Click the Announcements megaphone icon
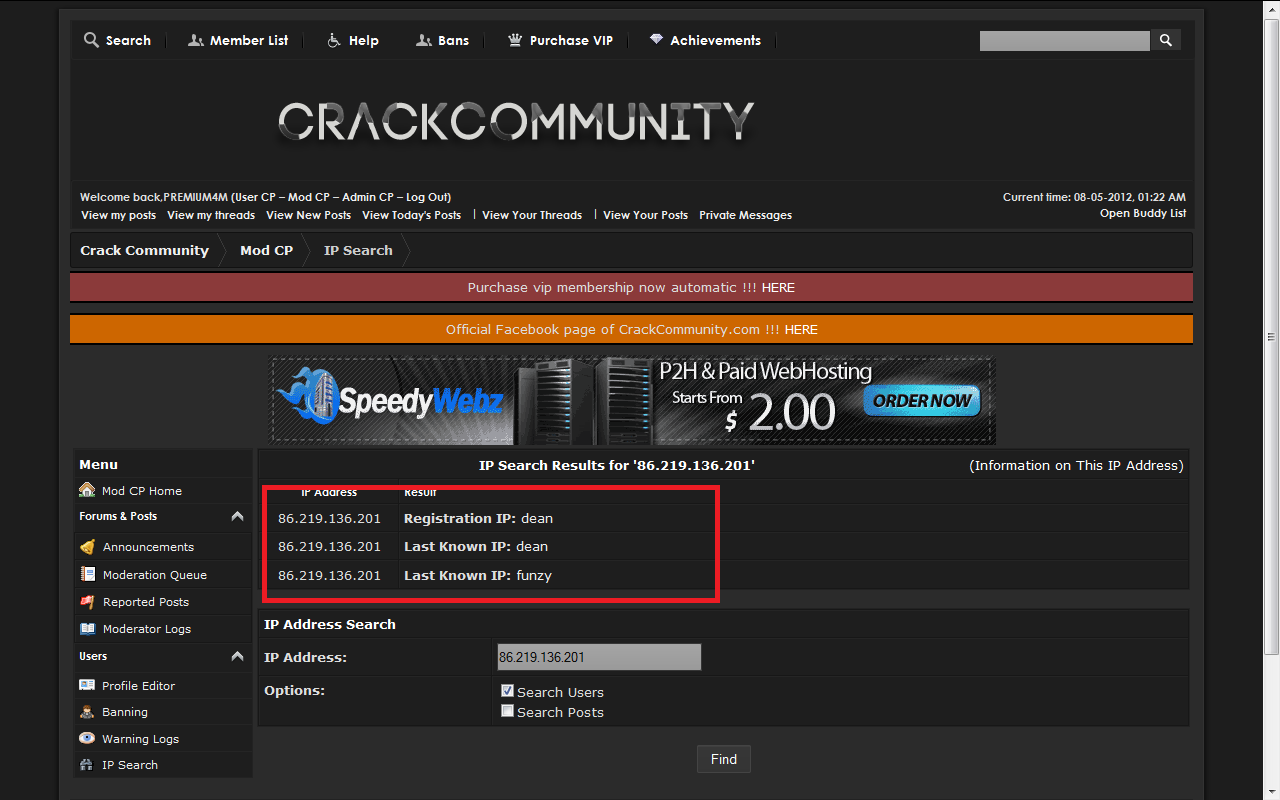The width and height of the screenshot is (1280, 800). 87,547
